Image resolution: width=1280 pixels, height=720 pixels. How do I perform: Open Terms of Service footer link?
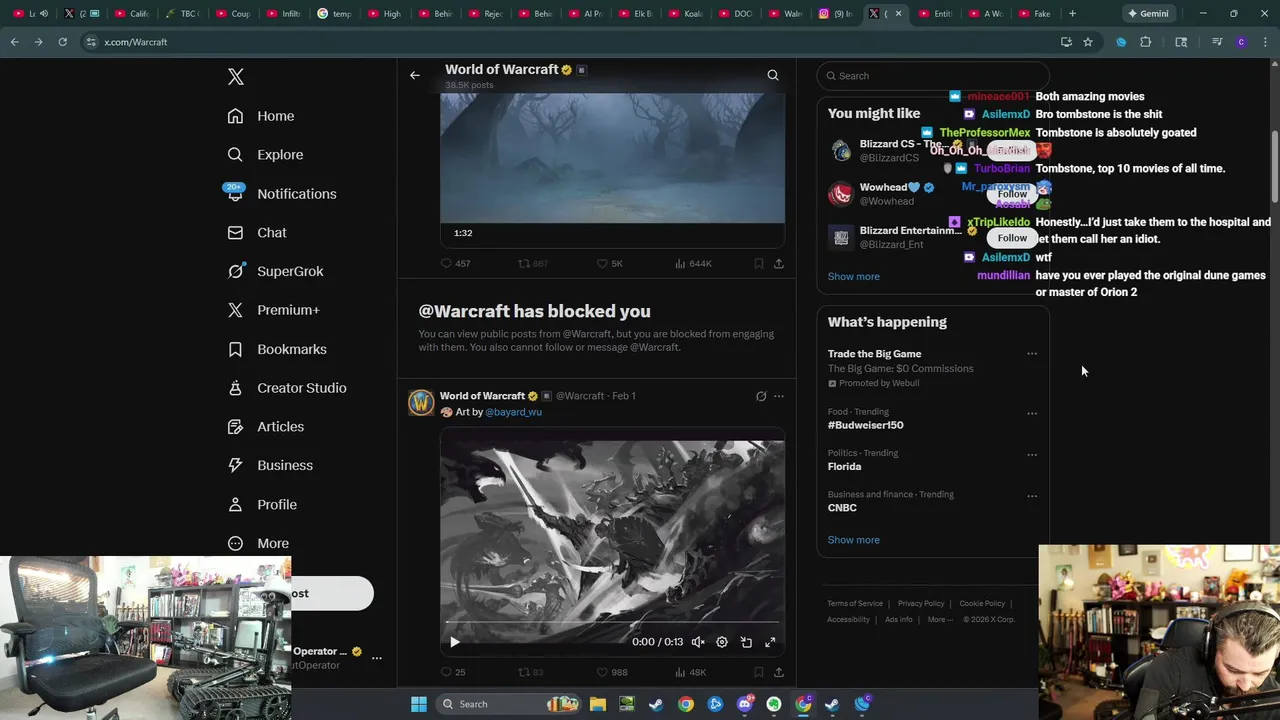click(x=855, y=603)
